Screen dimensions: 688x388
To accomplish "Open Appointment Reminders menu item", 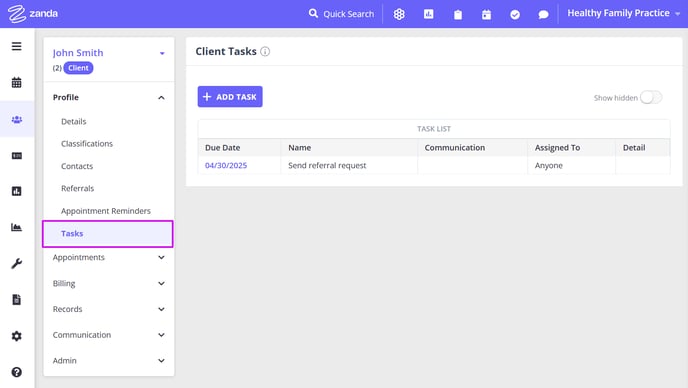I will tap(106, 211).
